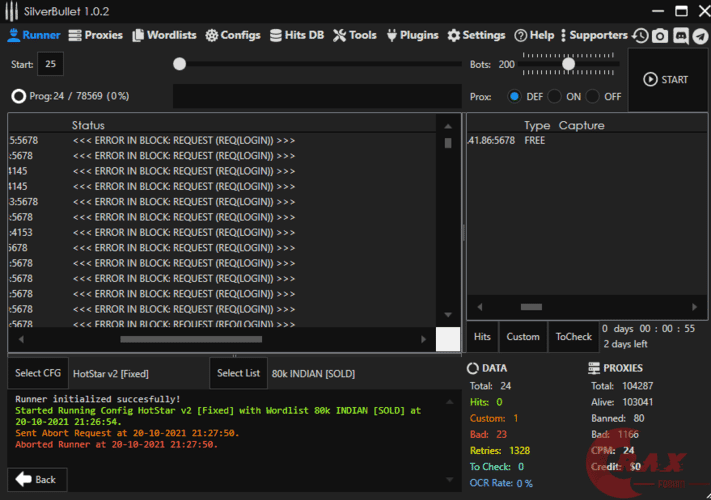The height and width of the screenshot is (500, 711).
Task: Open the Telegram icon link
Action: (700, 36)
